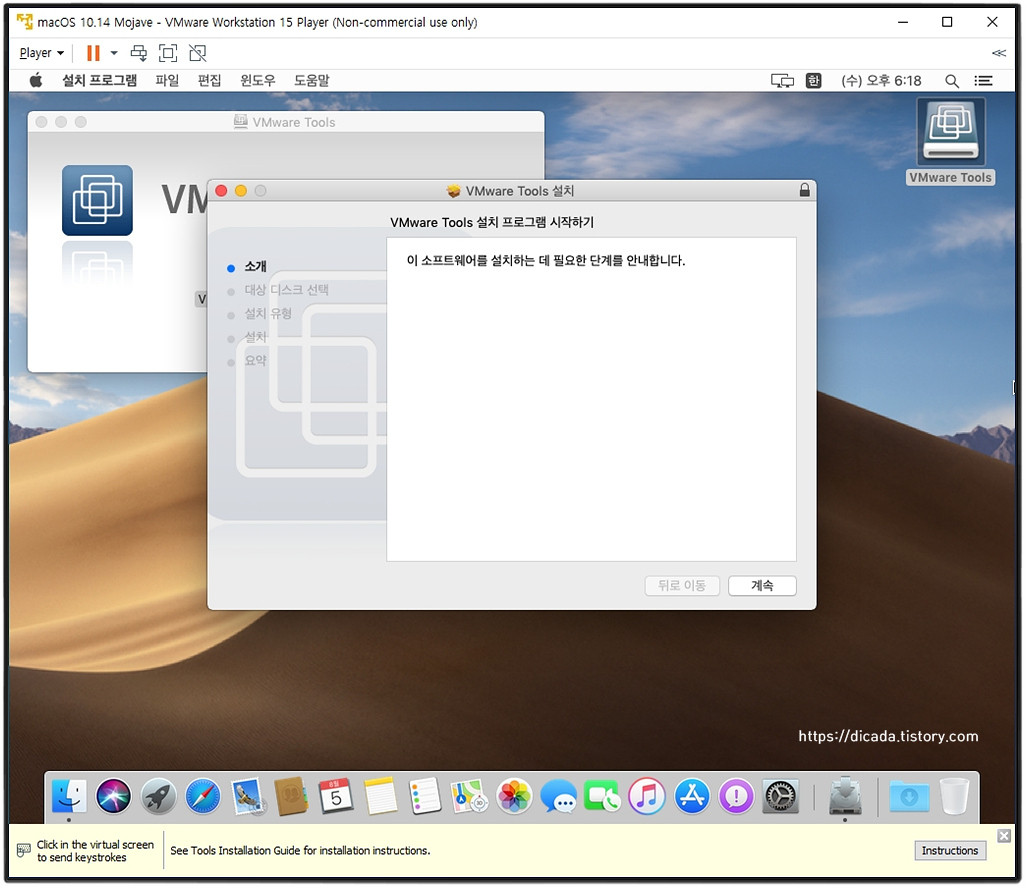1026x887 pixels.
Task: Open Calendar from the Dock
Action: [x=336, y=796]
